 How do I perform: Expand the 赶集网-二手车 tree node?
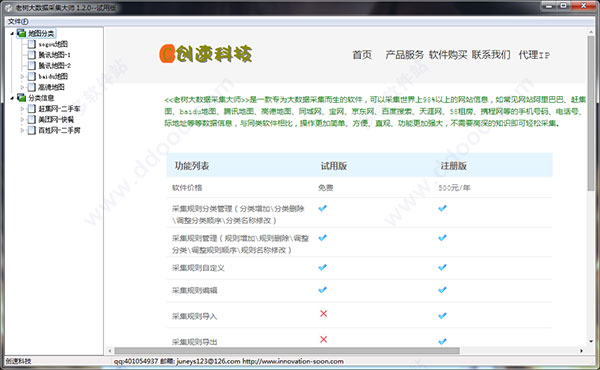point(22,109)
